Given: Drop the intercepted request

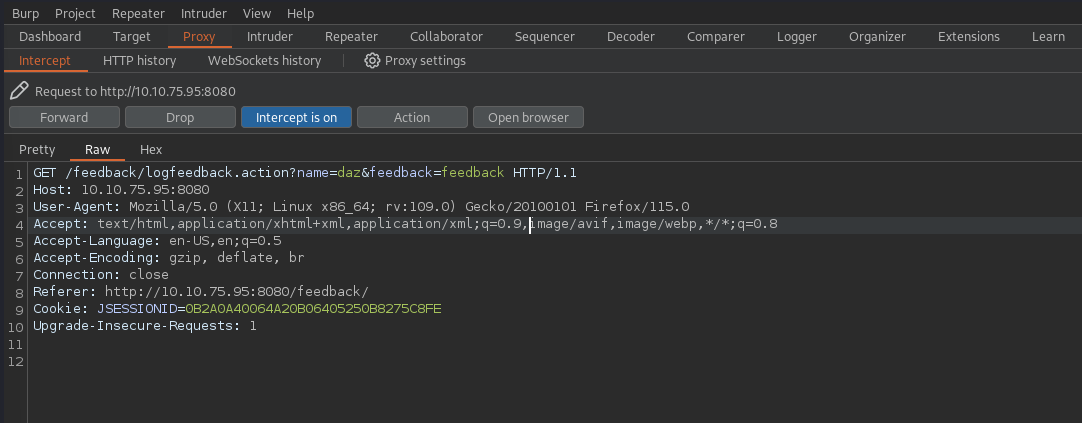Looking at the screenshot, I should 180,117.
